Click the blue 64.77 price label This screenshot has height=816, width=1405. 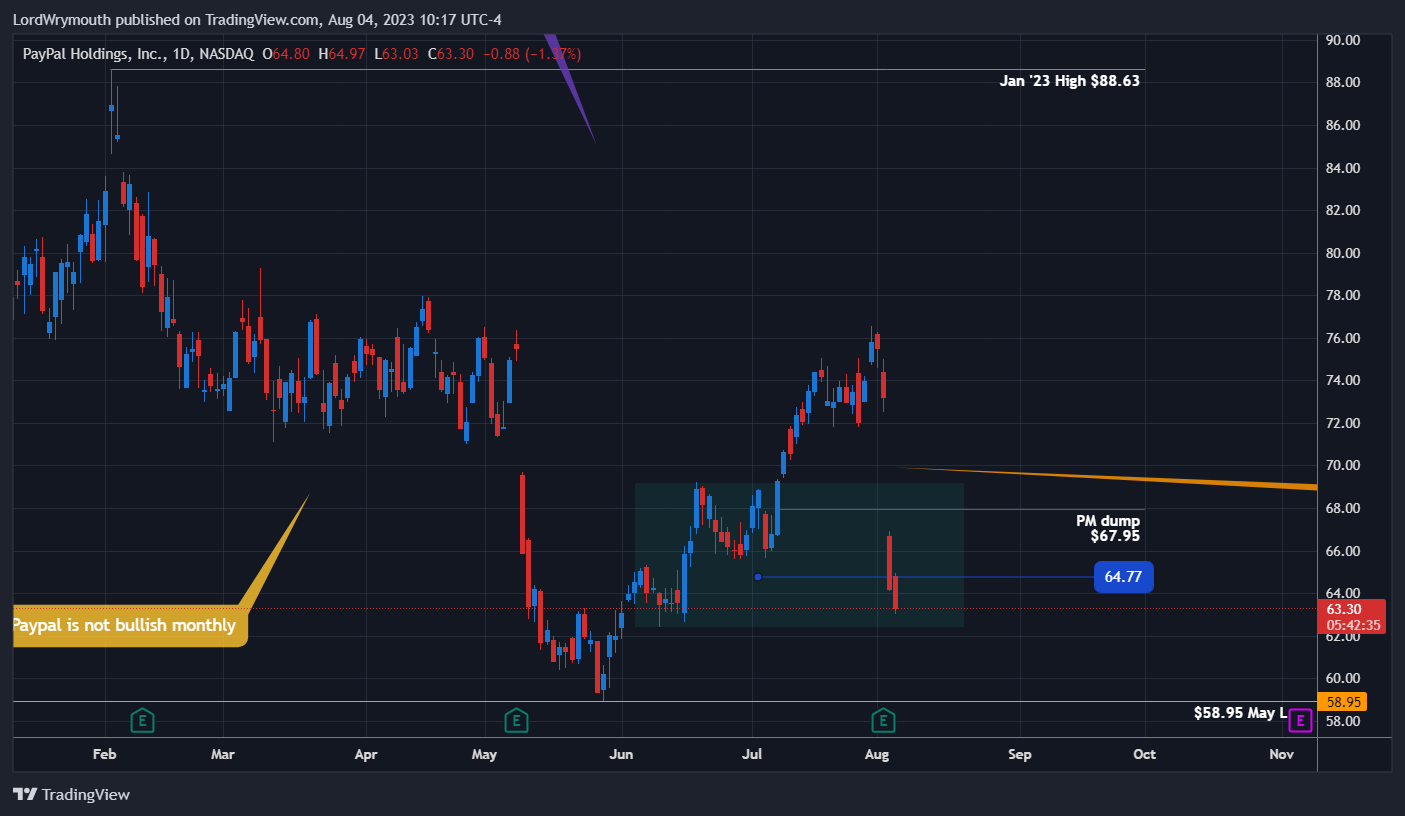1123,577
